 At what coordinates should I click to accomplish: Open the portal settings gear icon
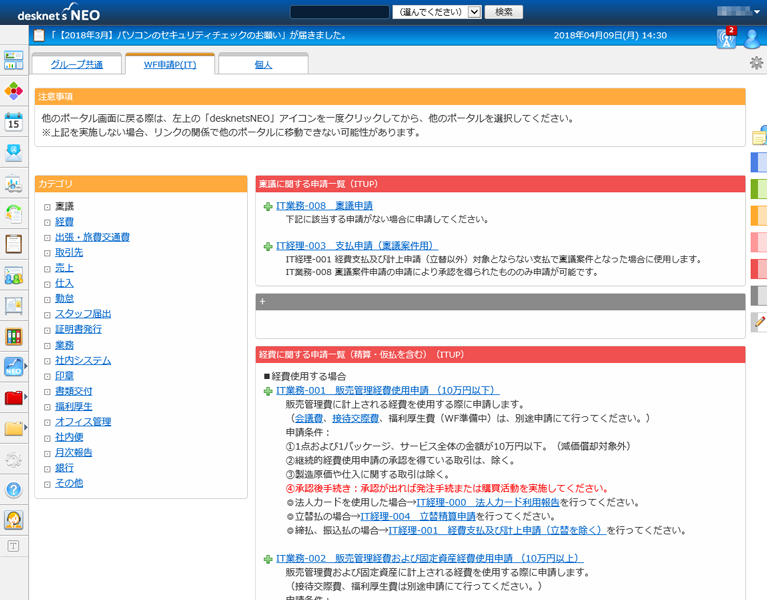[756, 63]
